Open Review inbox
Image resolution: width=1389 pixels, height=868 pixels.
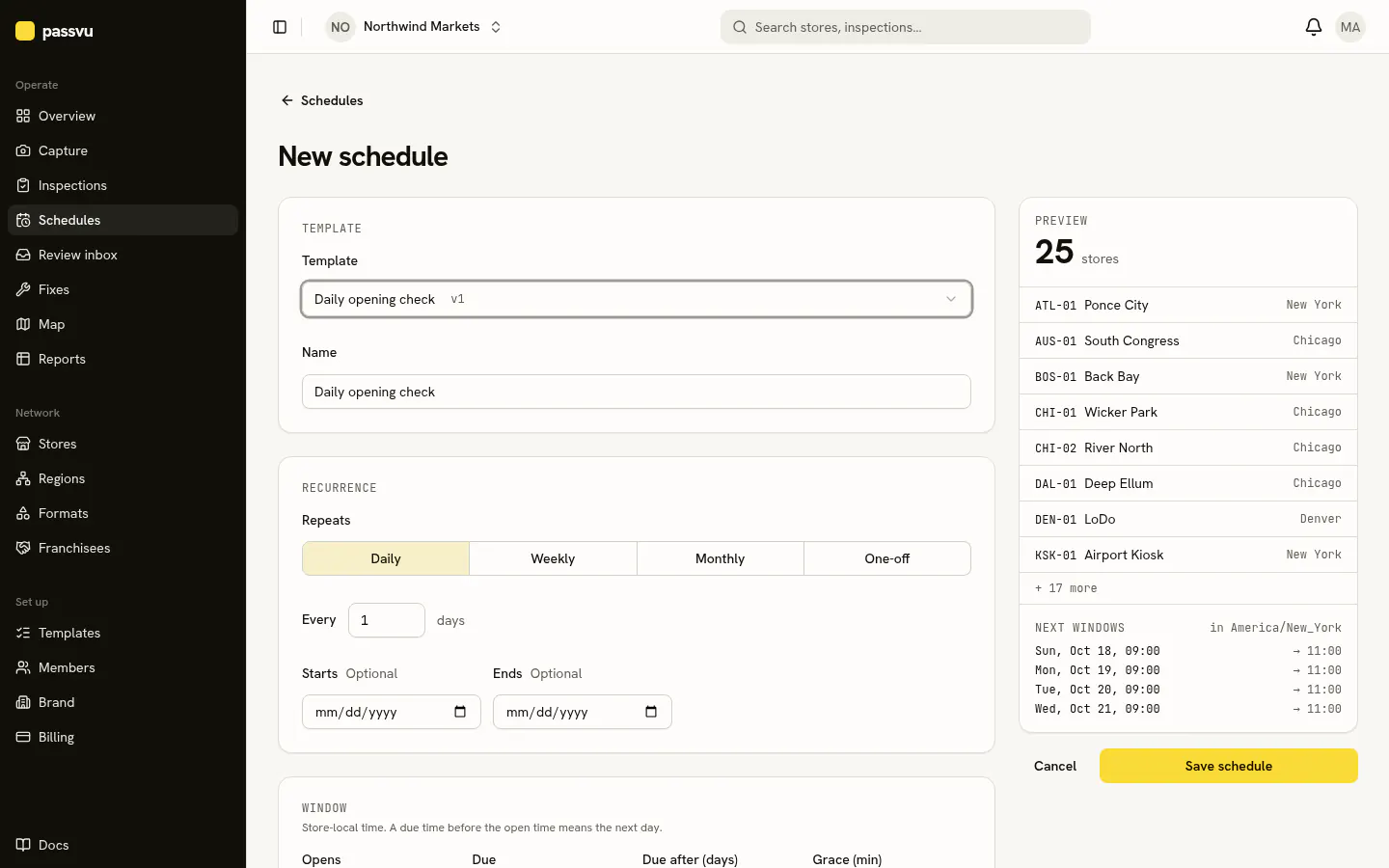click(x=123, y=255)
